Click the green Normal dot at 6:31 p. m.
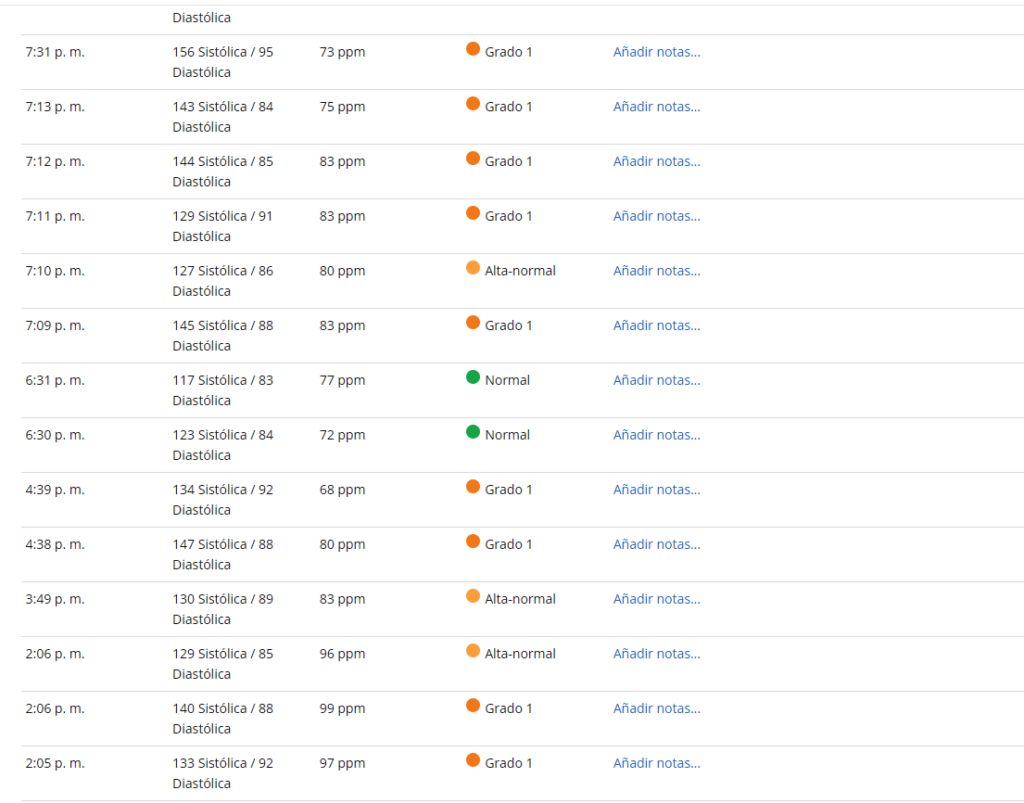Viewport: 1024px width, 803px height. [473, 377]
